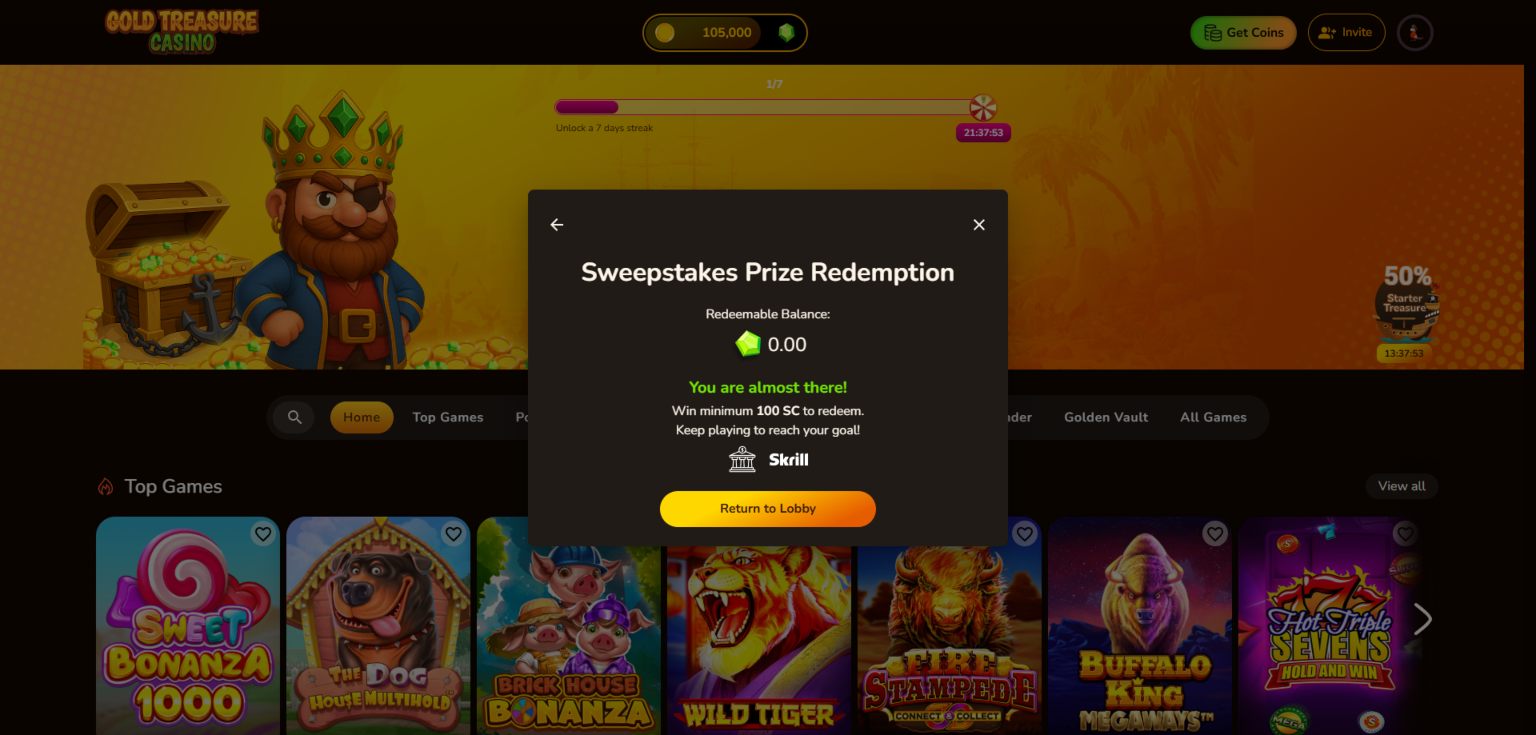Click the gold coin balance icon
The image size is (1536, 735).
pyautogui.click(x=664, y=33)
